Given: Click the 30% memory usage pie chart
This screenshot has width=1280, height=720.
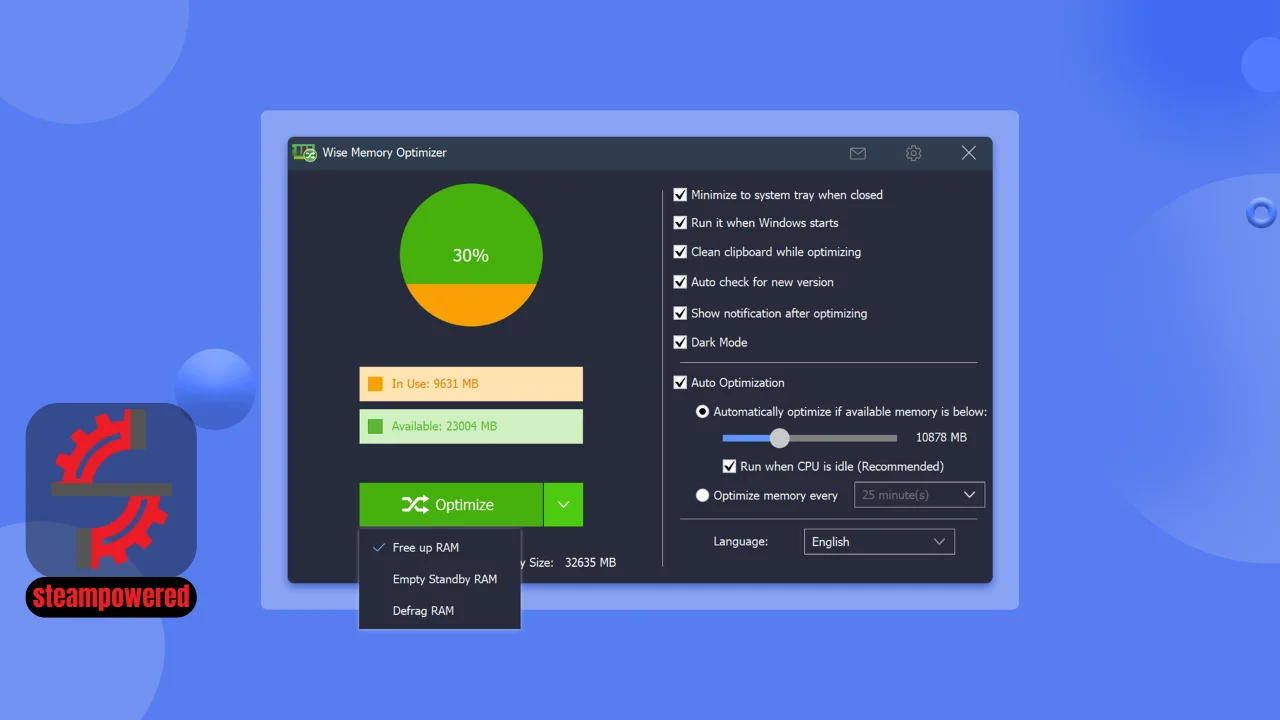Looking at the screenshot, I should [x=471, y=255].
